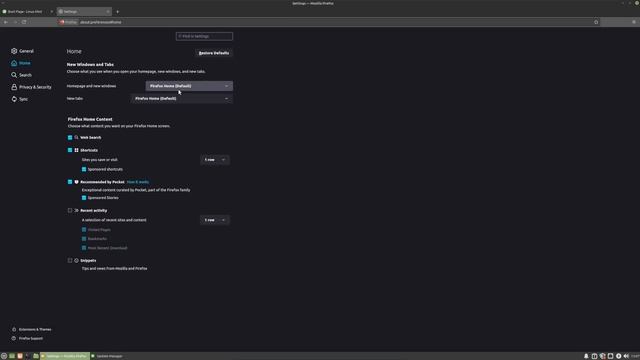Image resolution: width=640 pixels, height=360 pixels.
Task: Launch Firefox from the orange panel icon
Action: 20,356
